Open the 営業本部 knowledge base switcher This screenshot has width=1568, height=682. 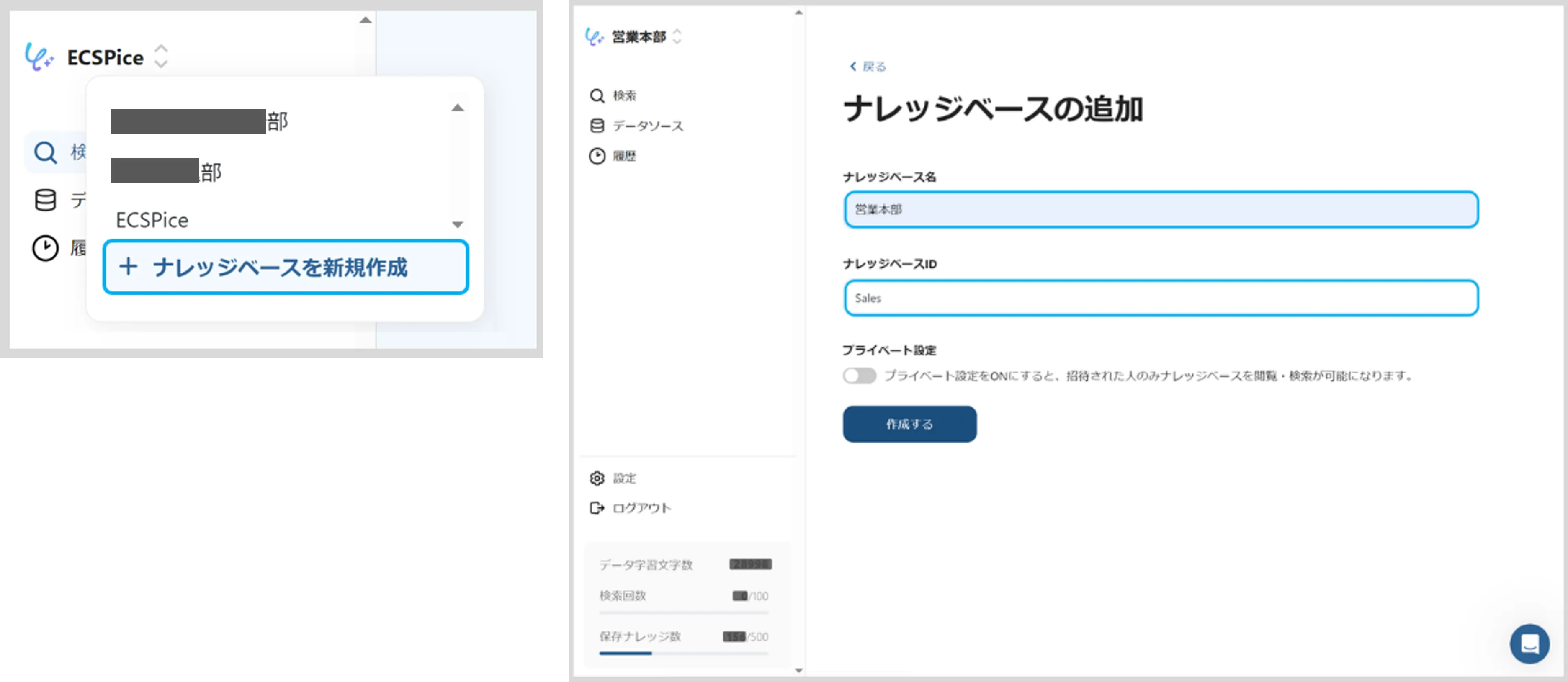coord(677,36)
